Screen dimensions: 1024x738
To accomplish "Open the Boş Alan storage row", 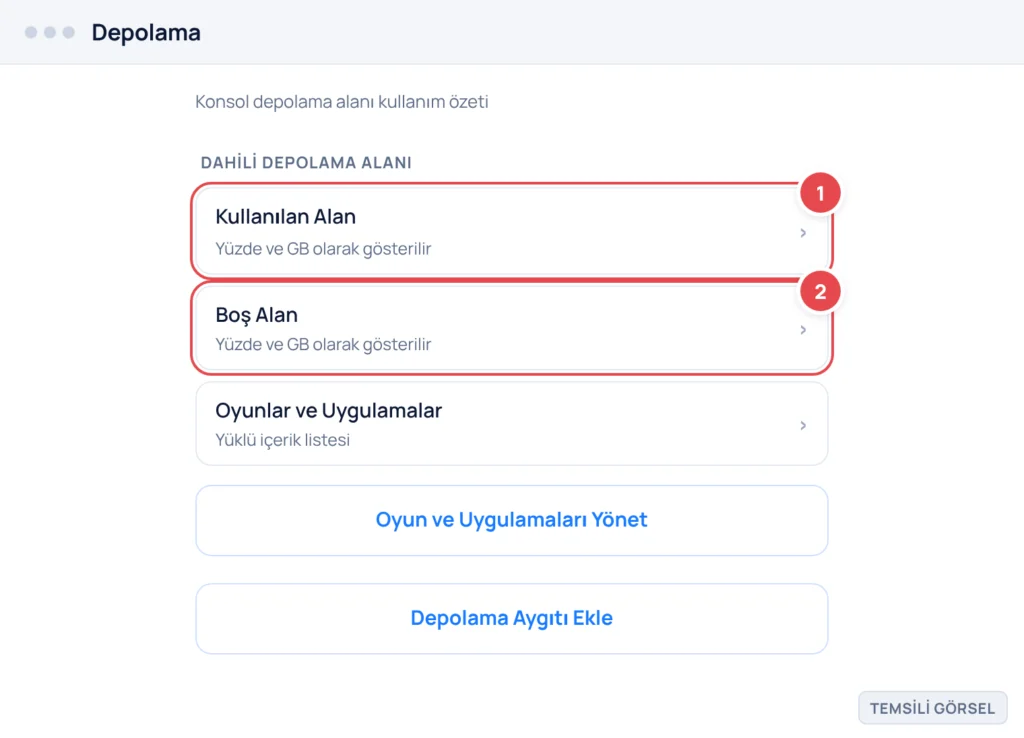I will [x=511, y=329].
